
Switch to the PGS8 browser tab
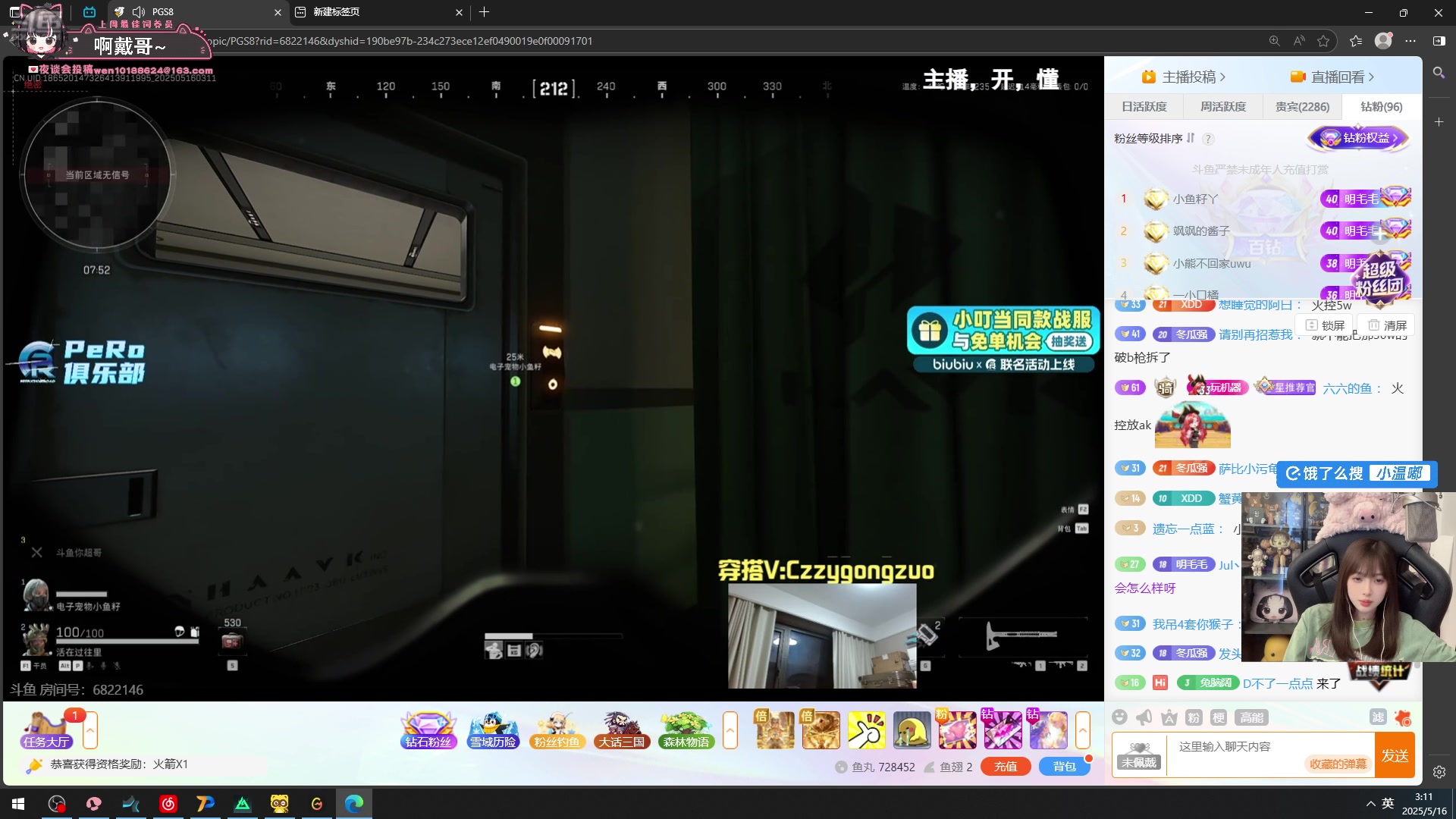tap(197, 12)
